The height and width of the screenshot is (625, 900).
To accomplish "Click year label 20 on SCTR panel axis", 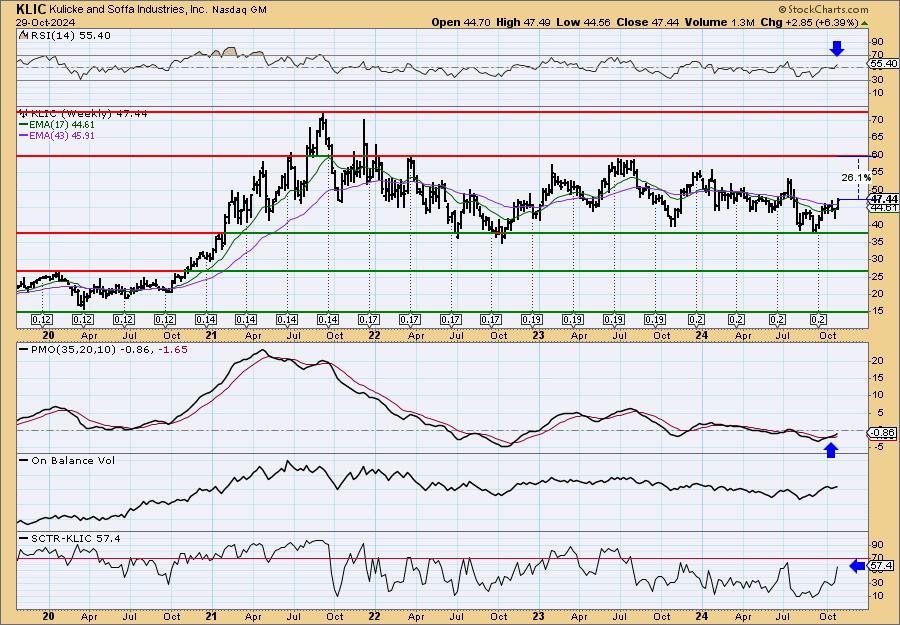I will point(48,616).
